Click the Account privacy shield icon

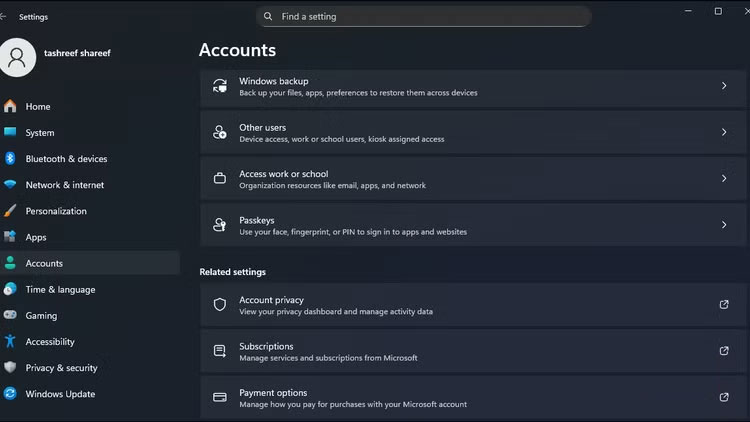220,305
